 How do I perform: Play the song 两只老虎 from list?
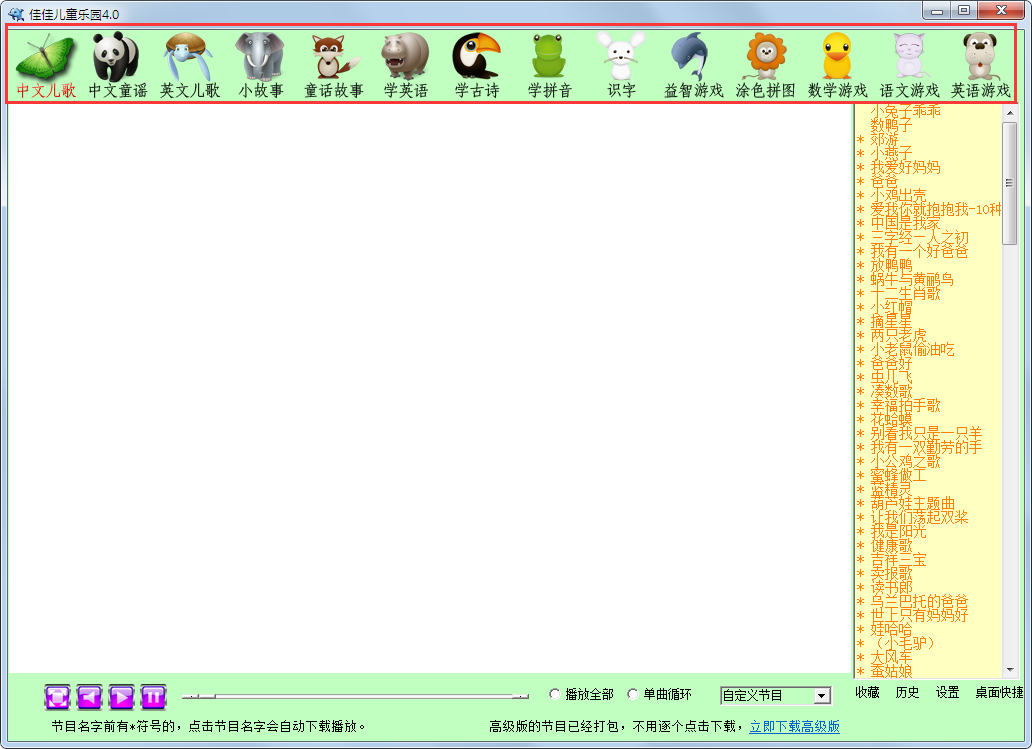tap(898, 335)
